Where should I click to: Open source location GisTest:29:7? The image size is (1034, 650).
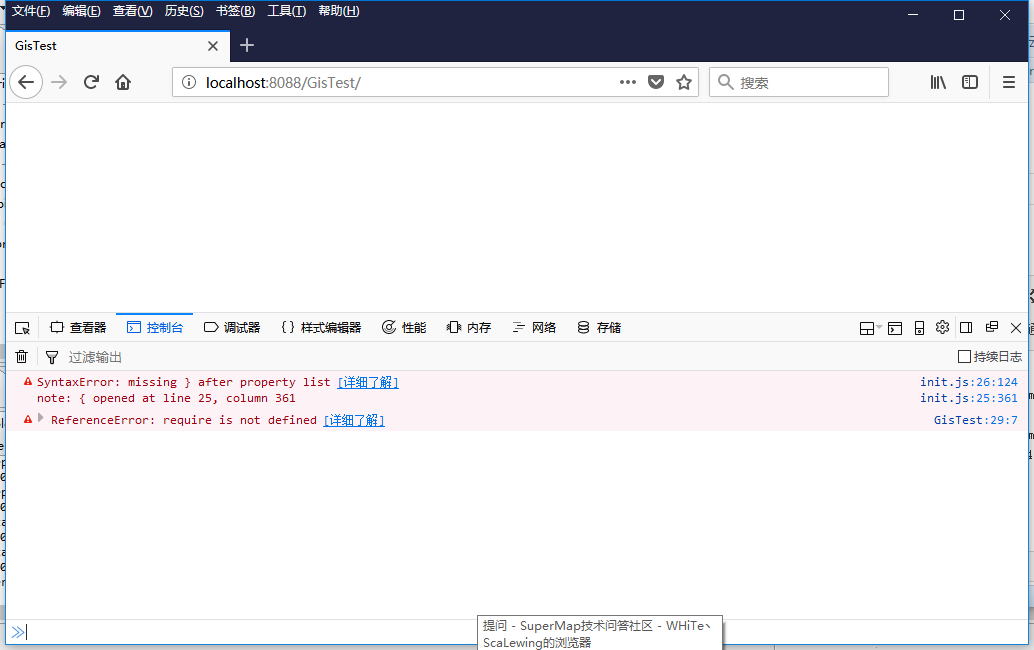coord(975,421)
